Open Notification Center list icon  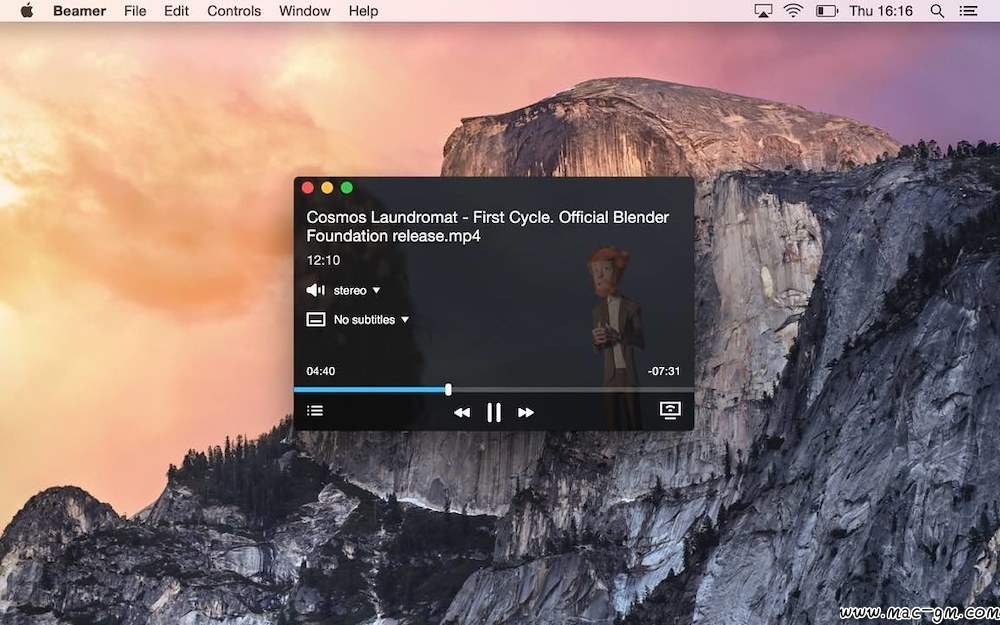(x=968, y=11)
